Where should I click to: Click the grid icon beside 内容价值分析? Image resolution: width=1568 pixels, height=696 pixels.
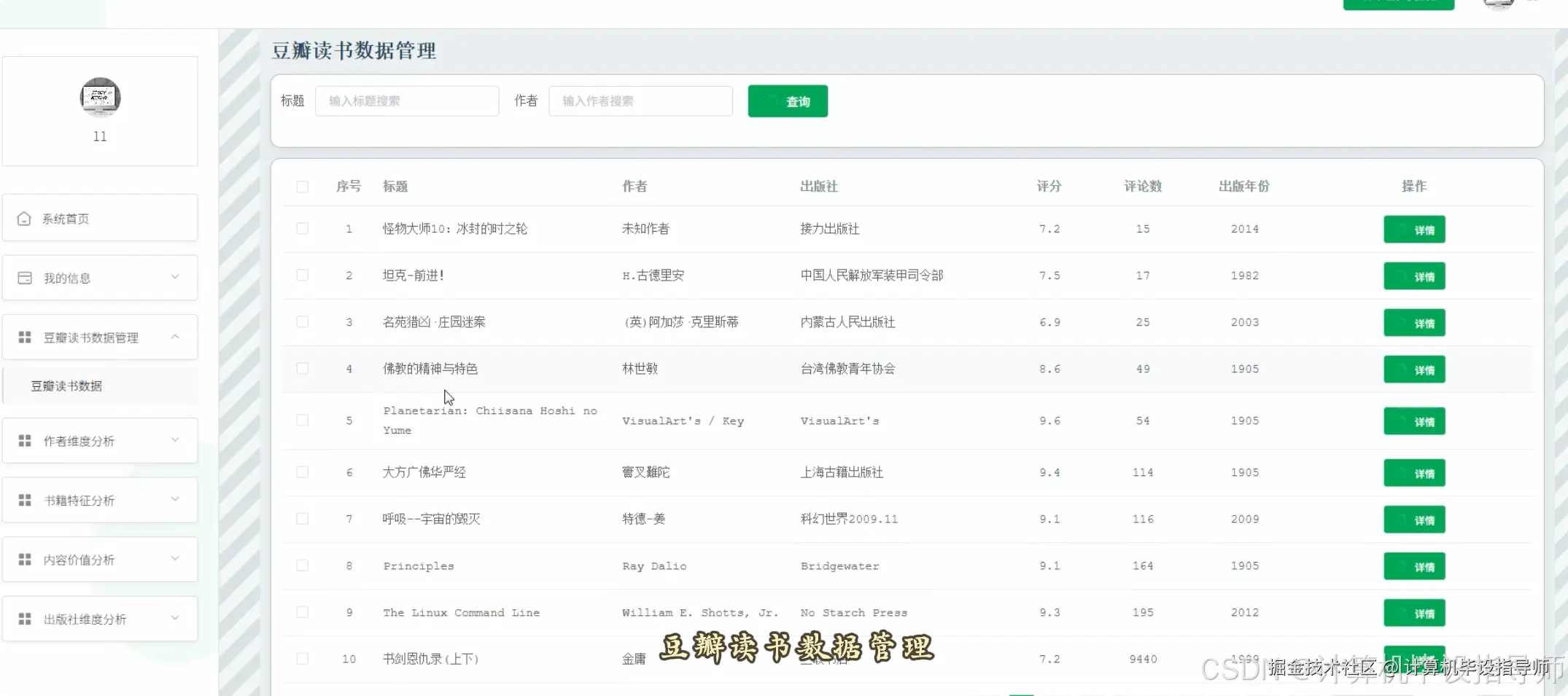(25, 560)
